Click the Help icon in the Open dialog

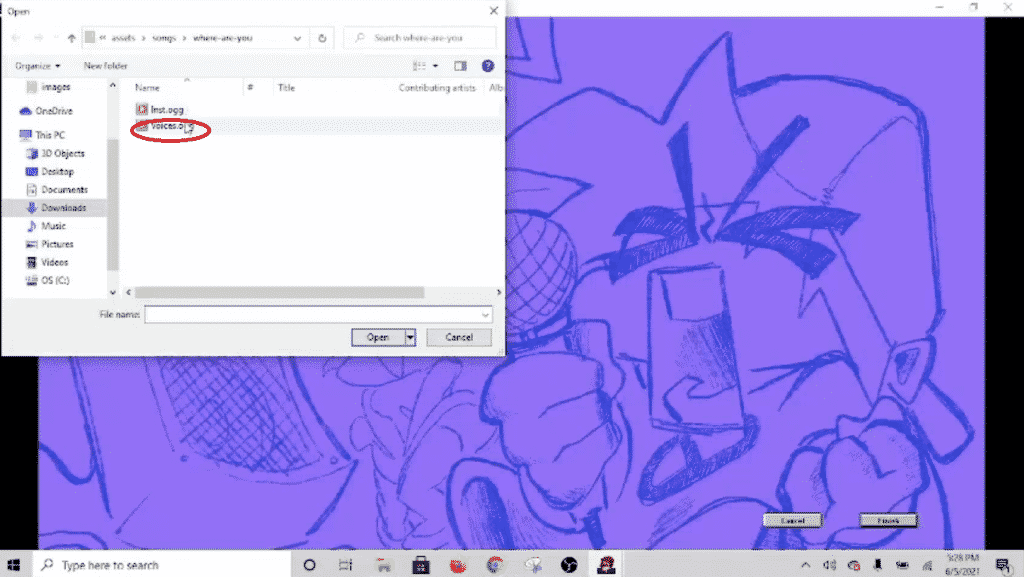pyautogui.click(x=489, y=65)
